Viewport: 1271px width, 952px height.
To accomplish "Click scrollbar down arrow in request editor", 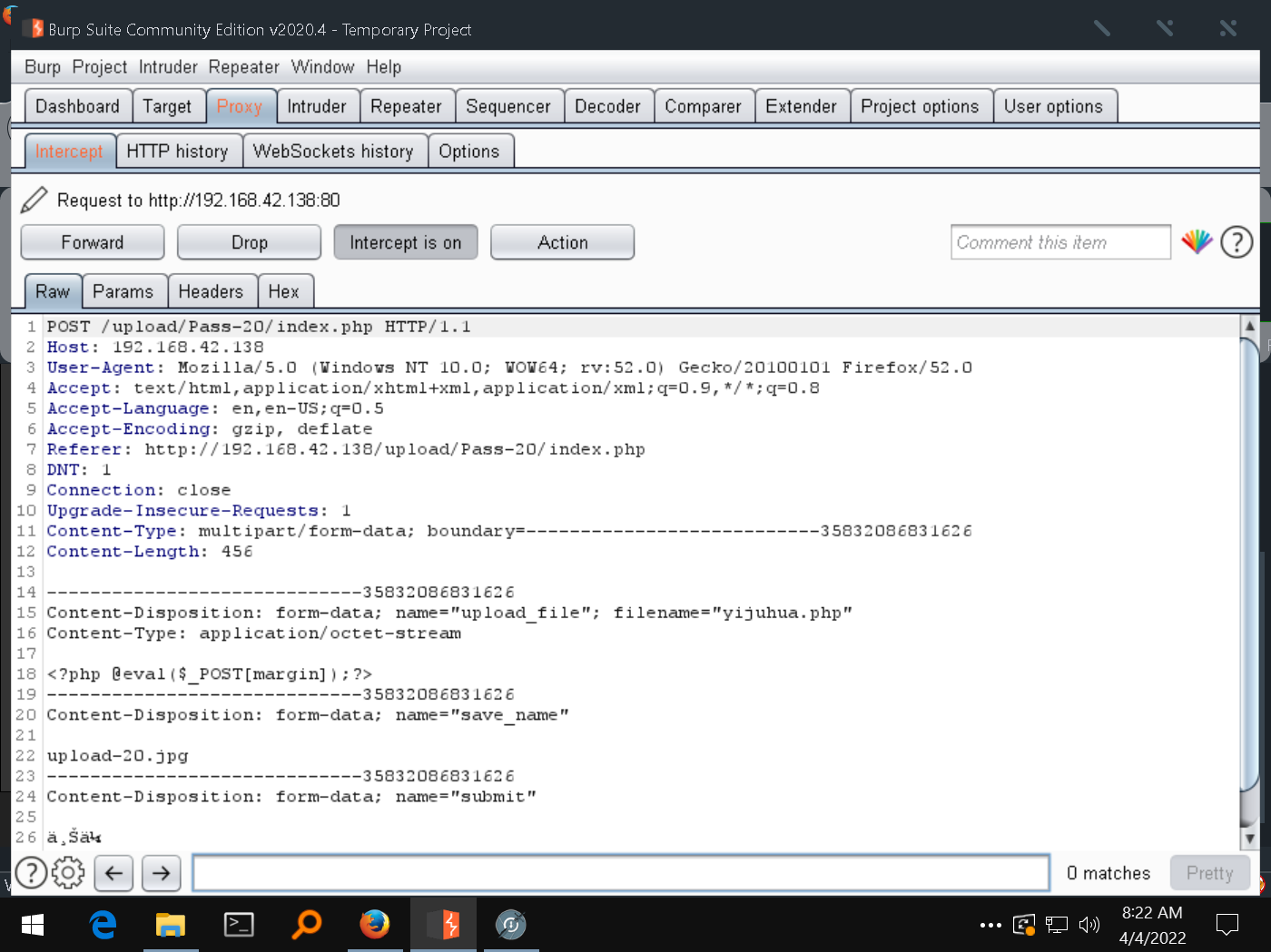I will click(1249, 839).
